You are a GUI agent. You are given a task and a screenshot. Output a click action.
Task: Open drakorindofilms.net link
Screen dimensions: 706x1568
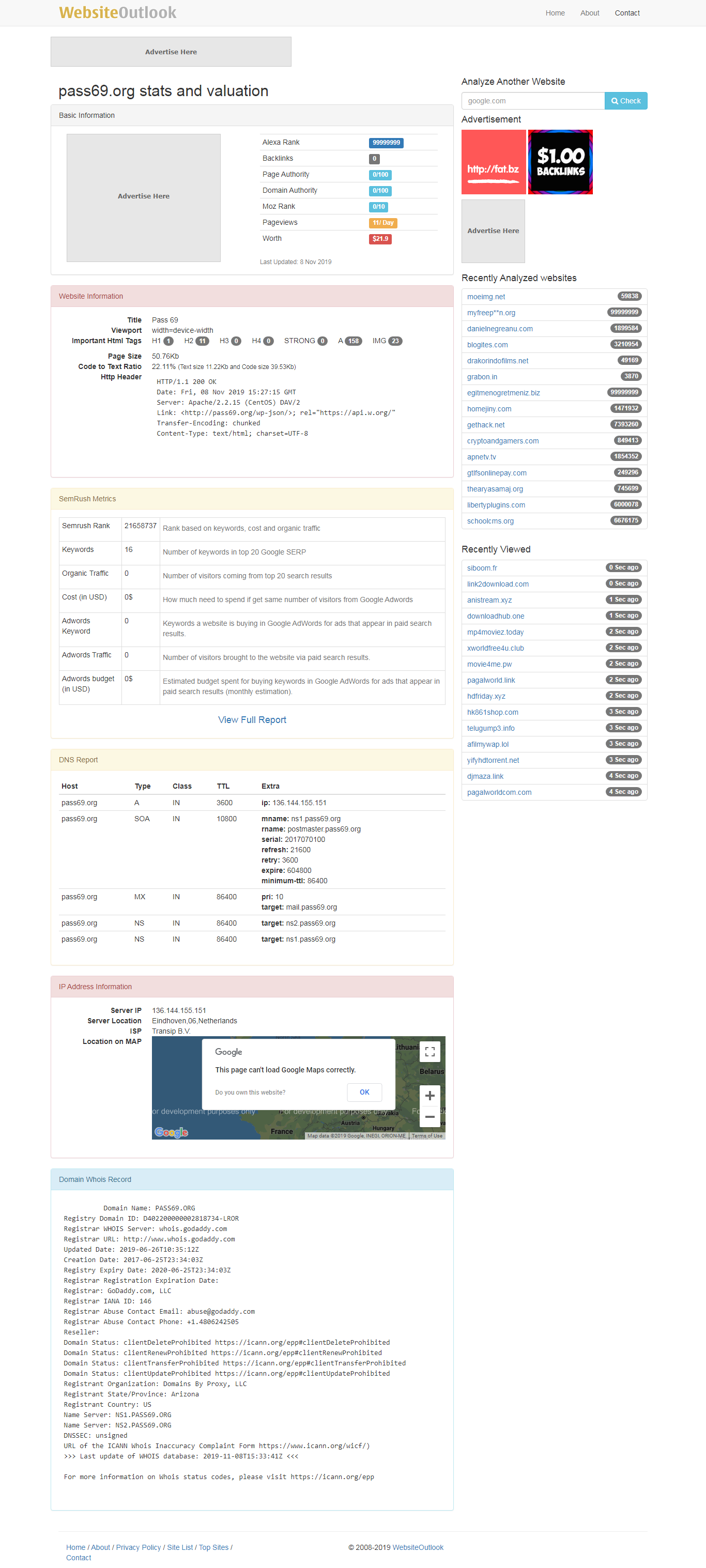click(497, 360)
